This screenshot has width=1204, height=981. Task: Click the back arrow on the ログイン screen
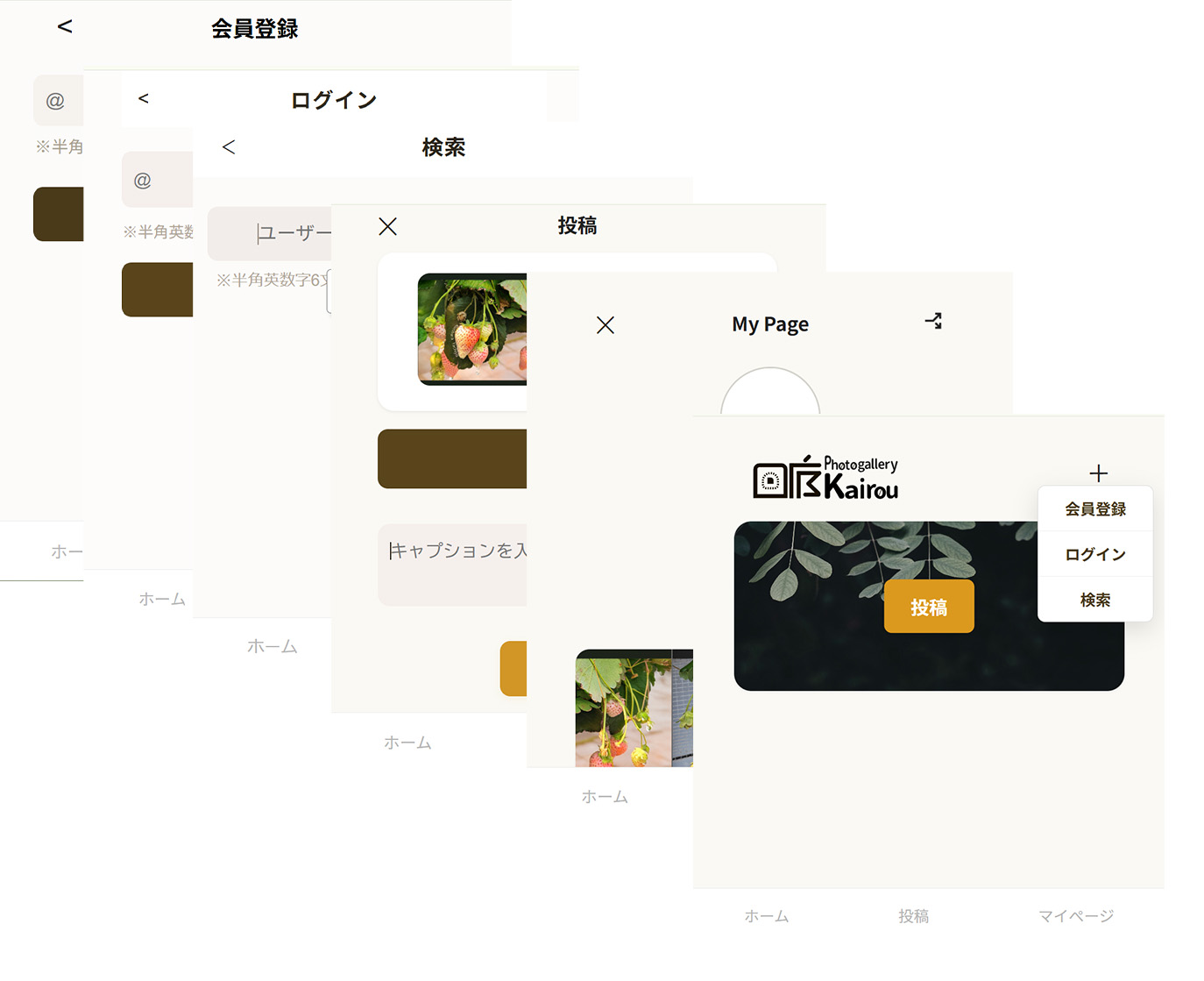[x=143, y=99]
